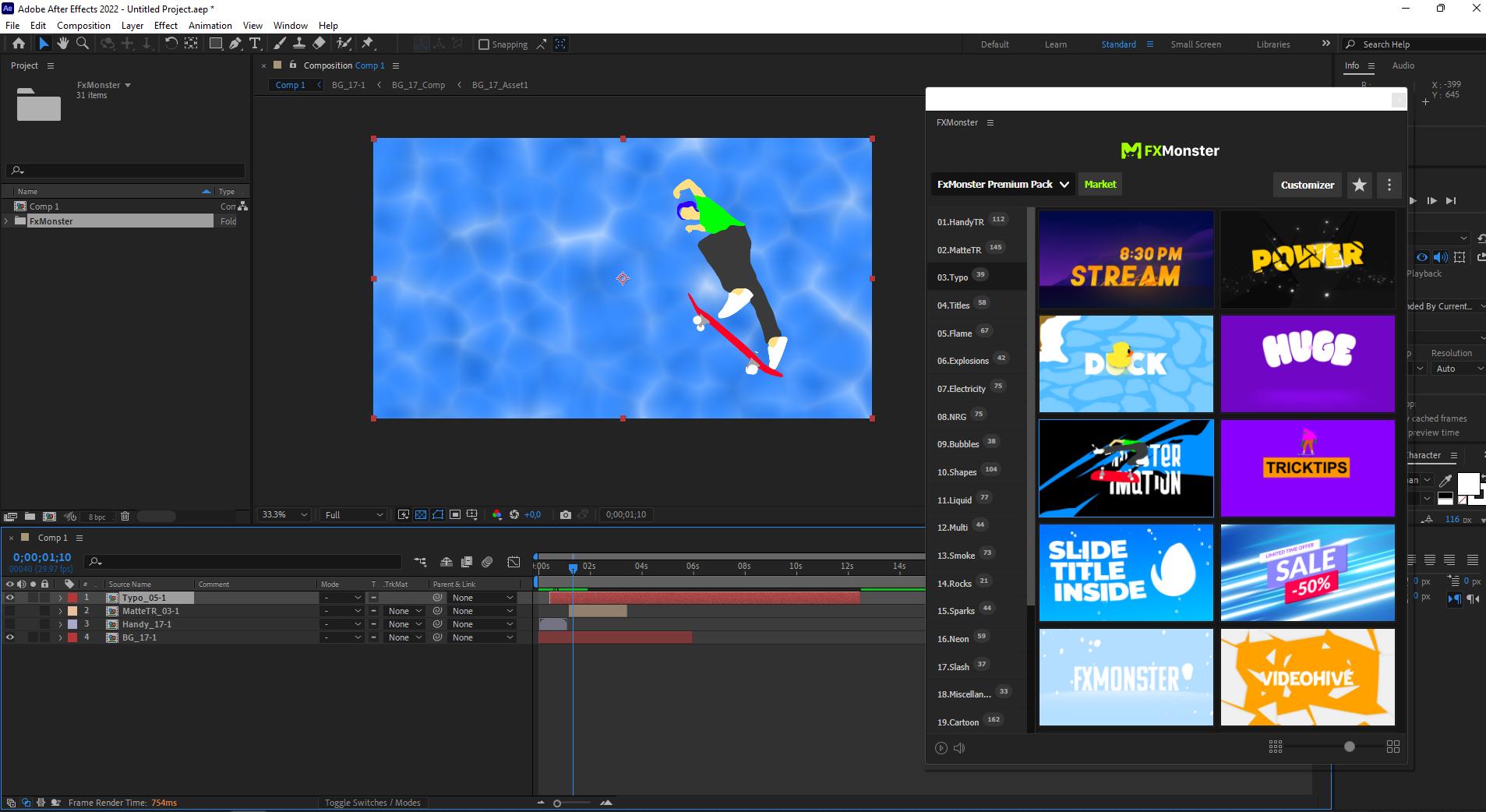Open Parent dropdown for Typo_05-1 layer
This screenshot has height=812, width=1486.
[x=482, y=598]
